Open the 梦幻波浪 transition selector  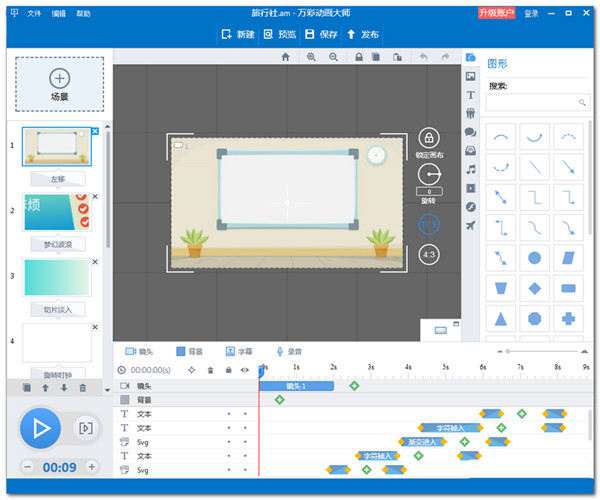pos(56,244)
